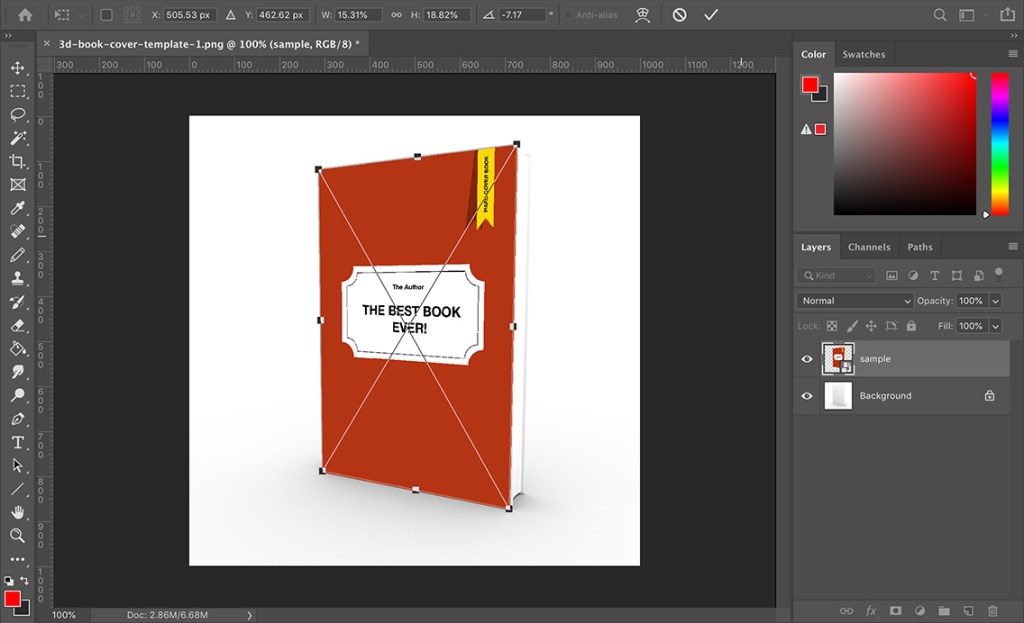Switch to the Swatches tab
This screenshot has height=623, width=1024.
(864, 54)
